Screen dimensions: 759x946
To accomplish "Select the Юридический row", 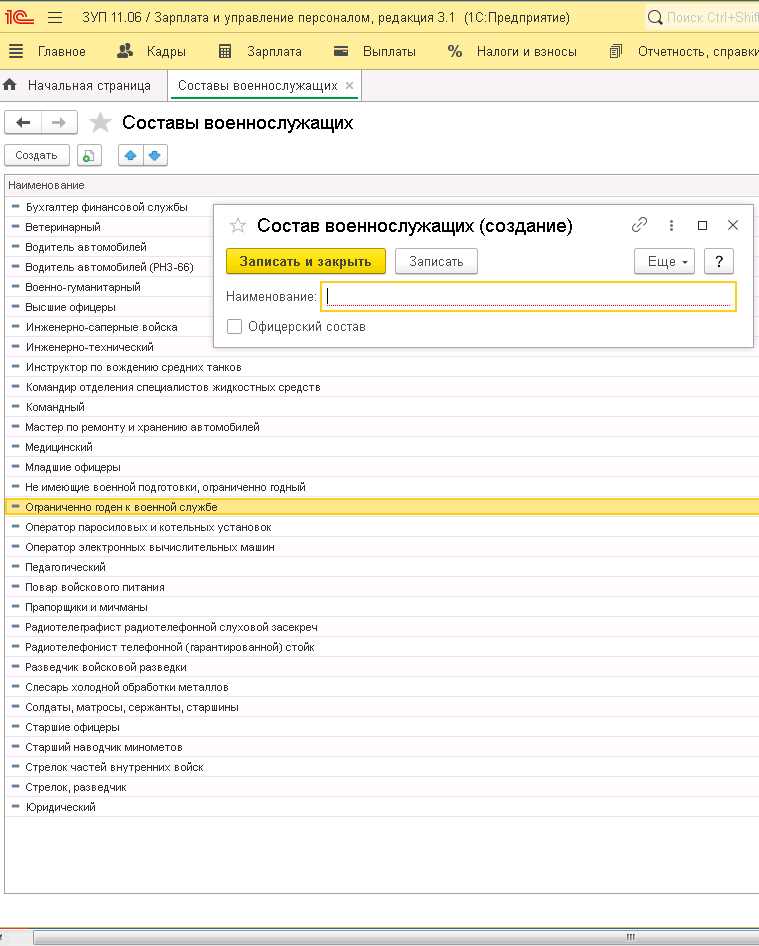I will tap(380, 807).
